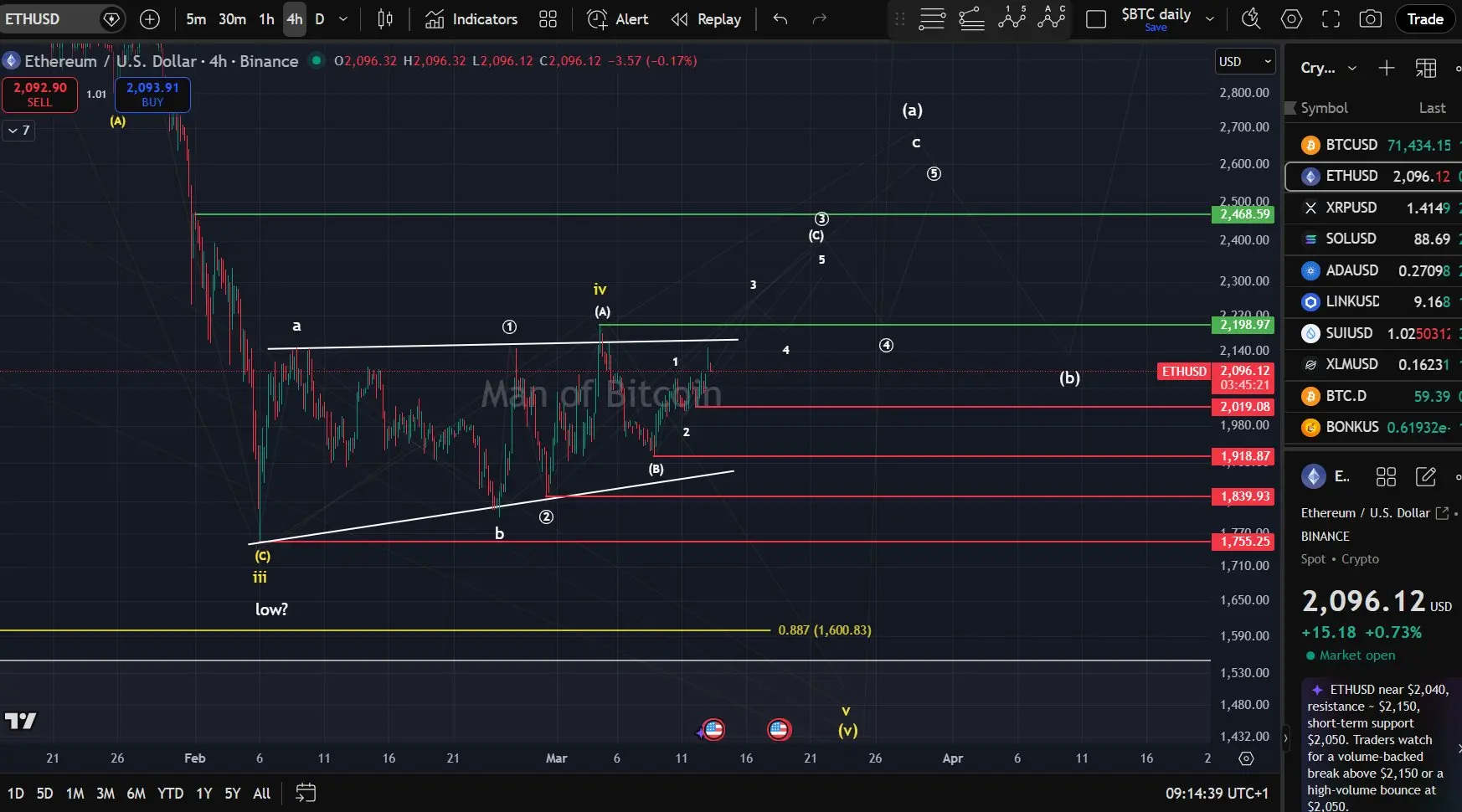Select the 4h chart interval
This screenshot has width=1462, height=812.
tap(295, 19)
